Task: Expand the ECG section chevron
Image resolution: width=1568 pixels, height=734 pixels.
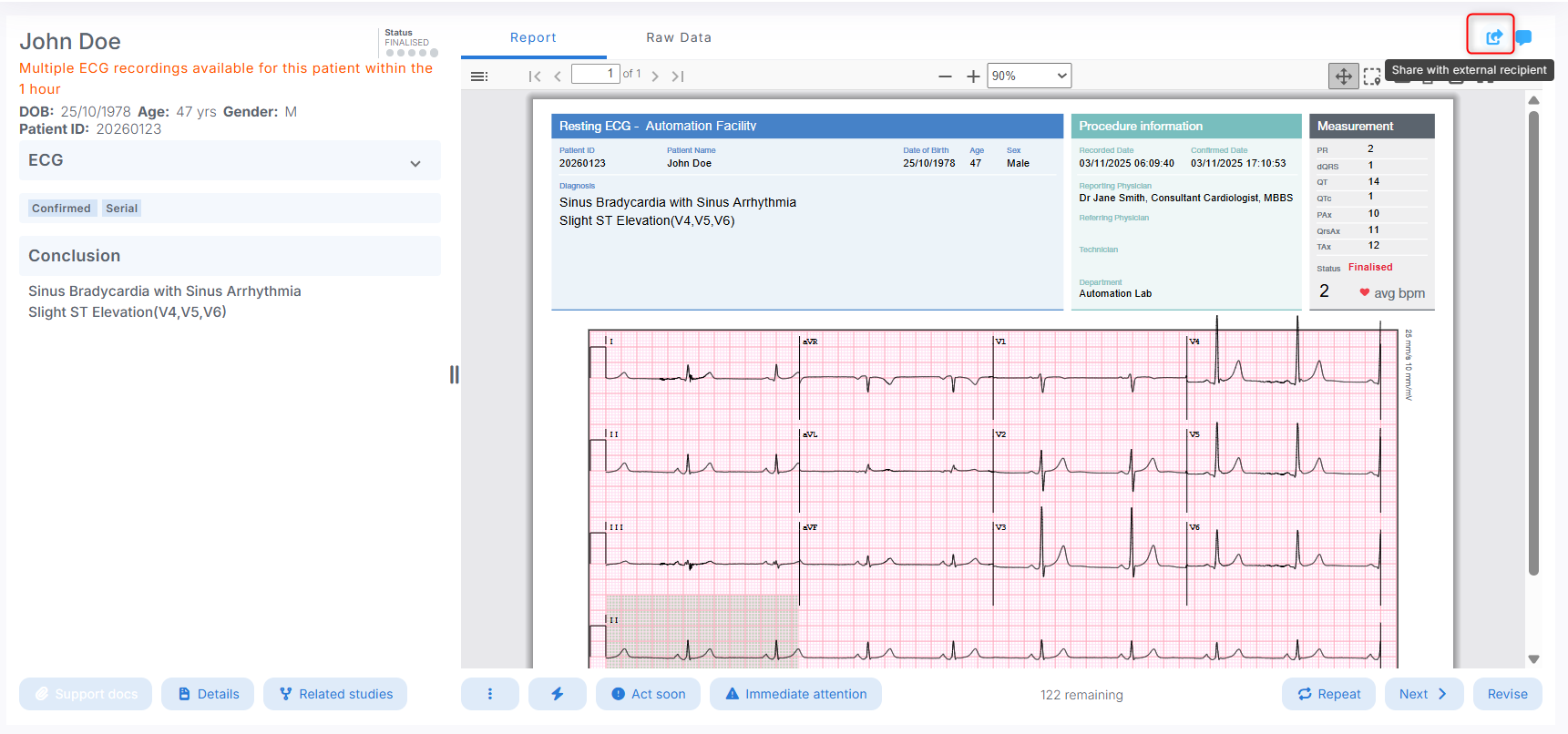Action: click(415, 164)
